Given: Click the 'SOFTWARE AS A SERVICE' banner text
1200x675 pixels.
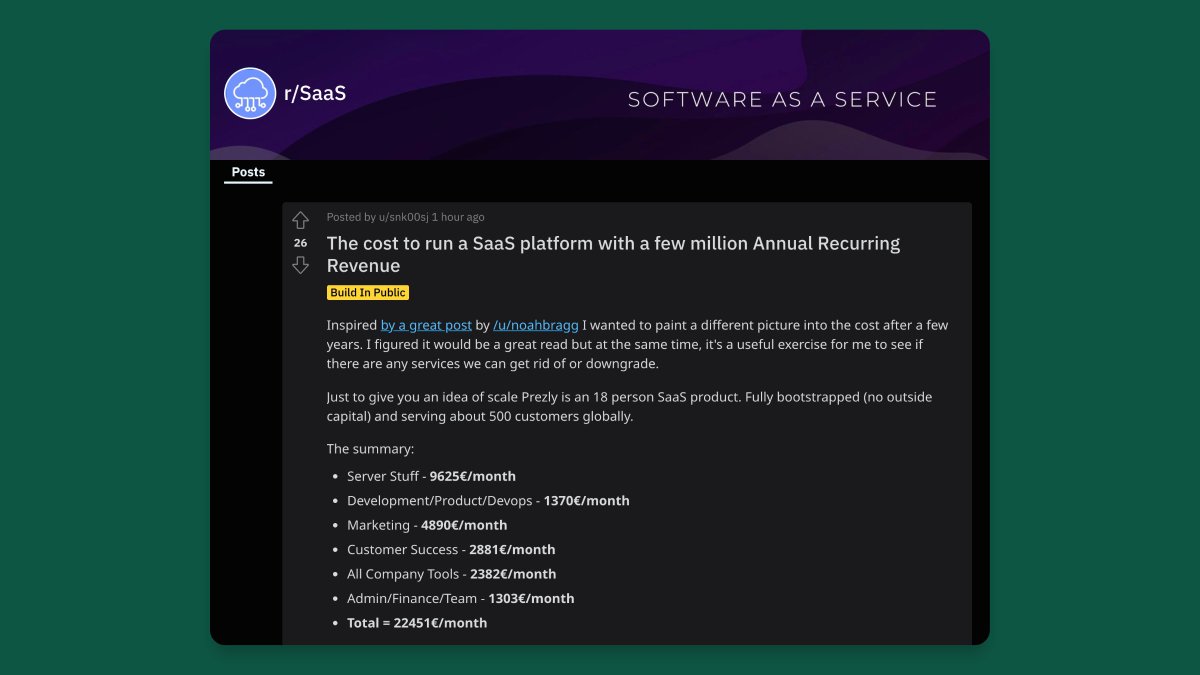Looking at the screenshot, I should click(x=782, y=99).
